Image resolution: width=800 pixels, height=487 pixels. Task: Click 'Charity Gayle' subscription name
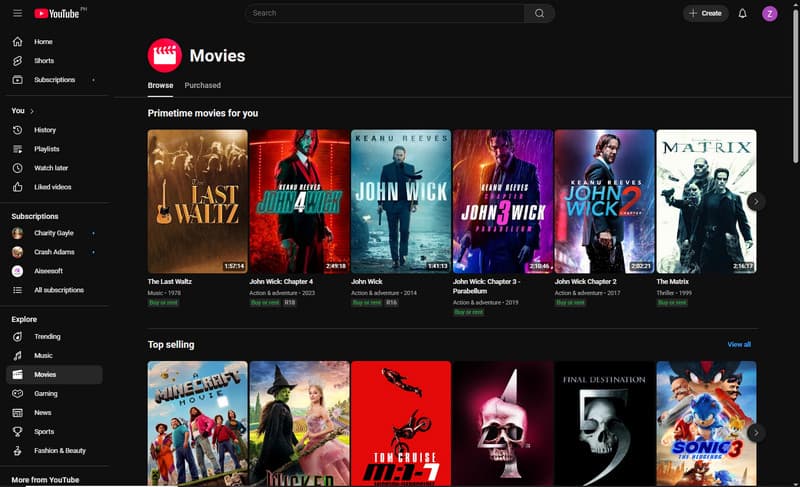pos(54,233)
